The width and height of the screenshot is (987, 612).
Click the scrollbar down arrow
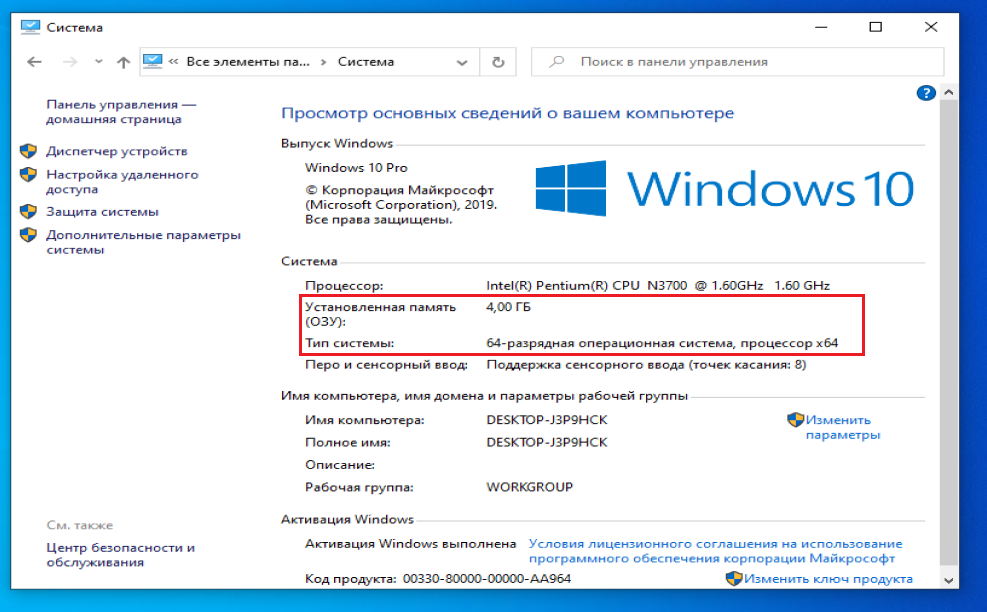(x=949, y=581)
